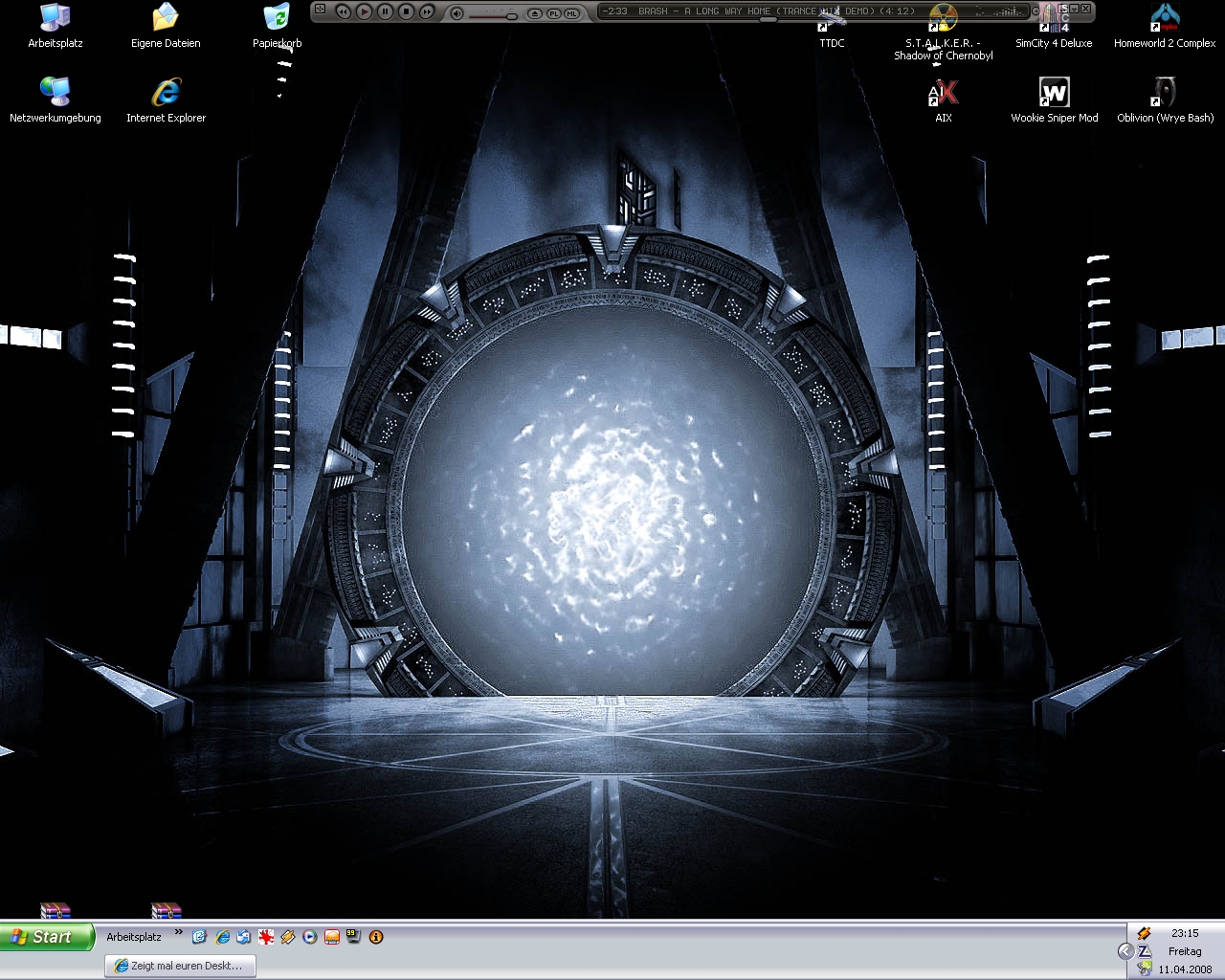Open the Eigene Dateien folder icon
The height and width of the screenshot is (980, 1225).
(166, 26)
